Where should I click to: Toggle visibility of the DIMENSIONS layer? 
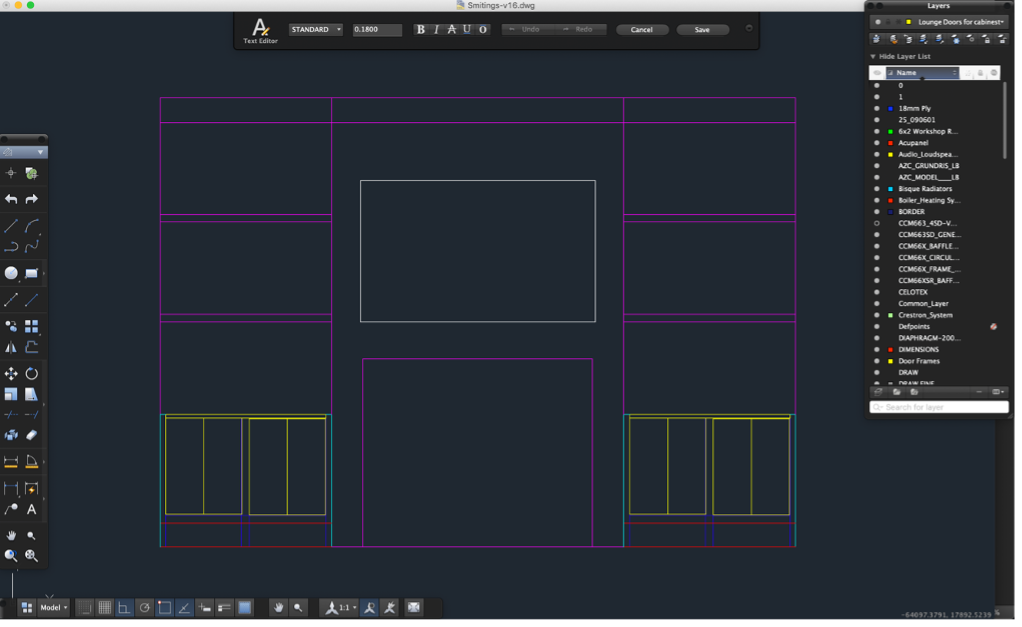click(x=877, y=349)
